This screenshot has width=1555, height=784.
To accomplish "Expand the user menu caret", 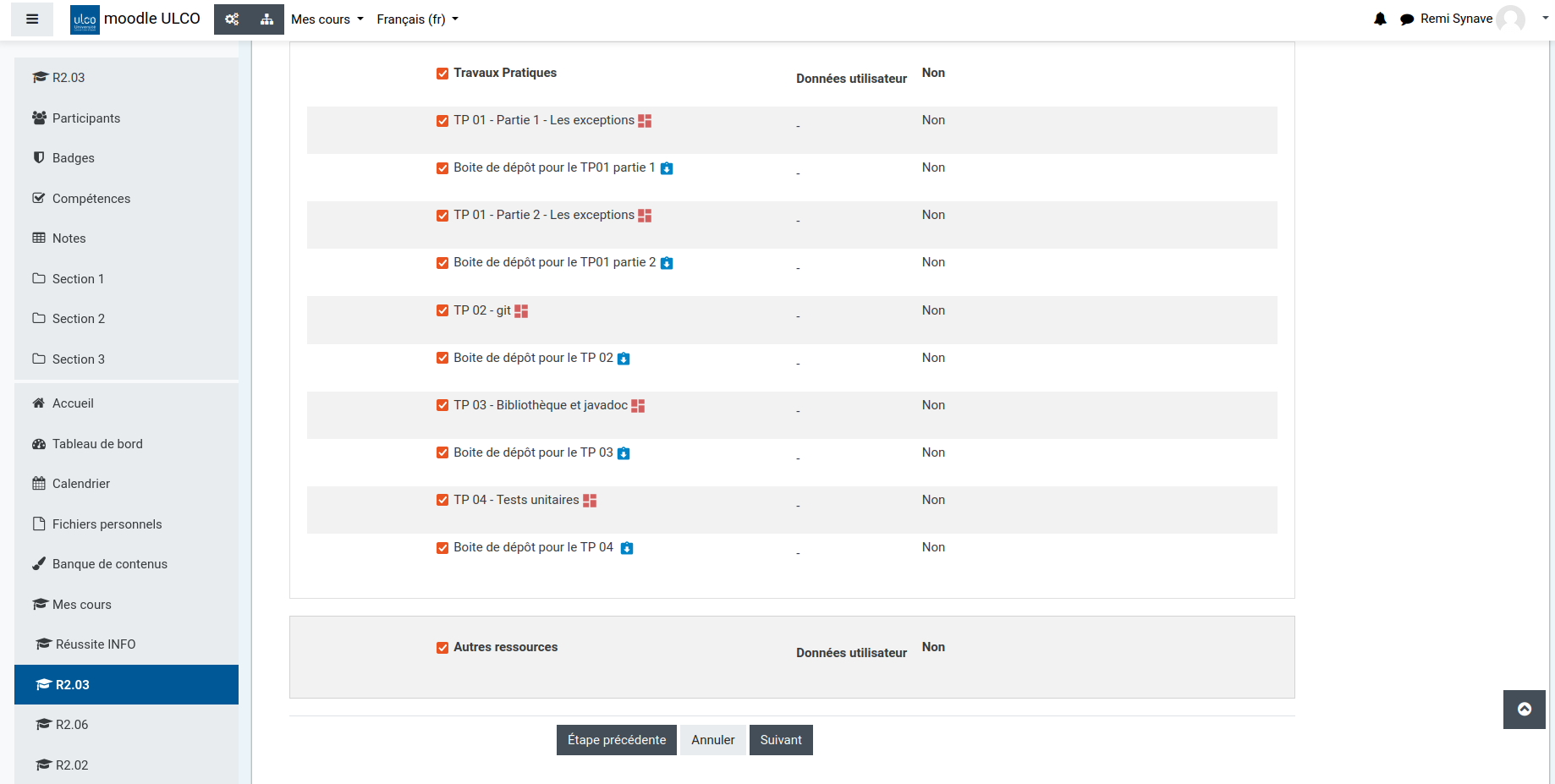I will pyautogui.click(x=1545, y=18).
